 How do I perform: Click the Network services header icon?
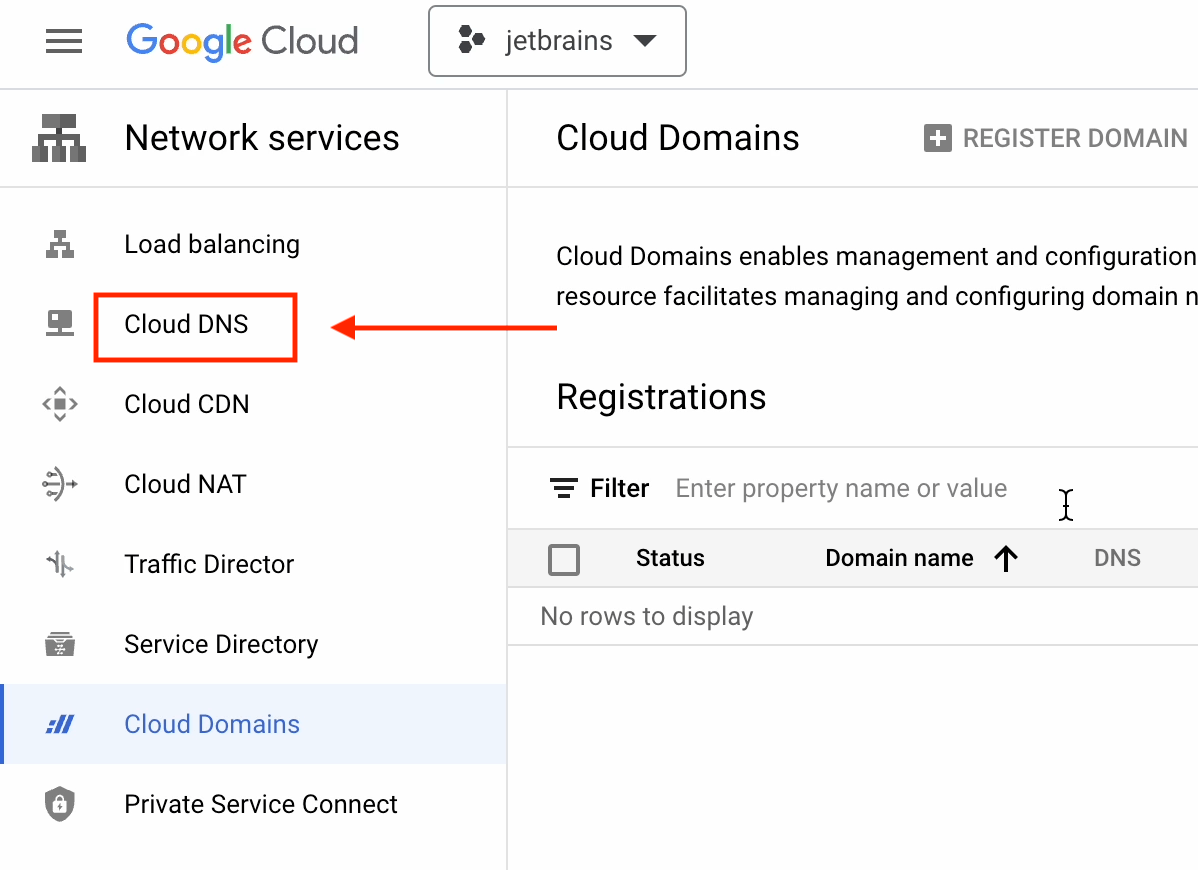point(59,138)
